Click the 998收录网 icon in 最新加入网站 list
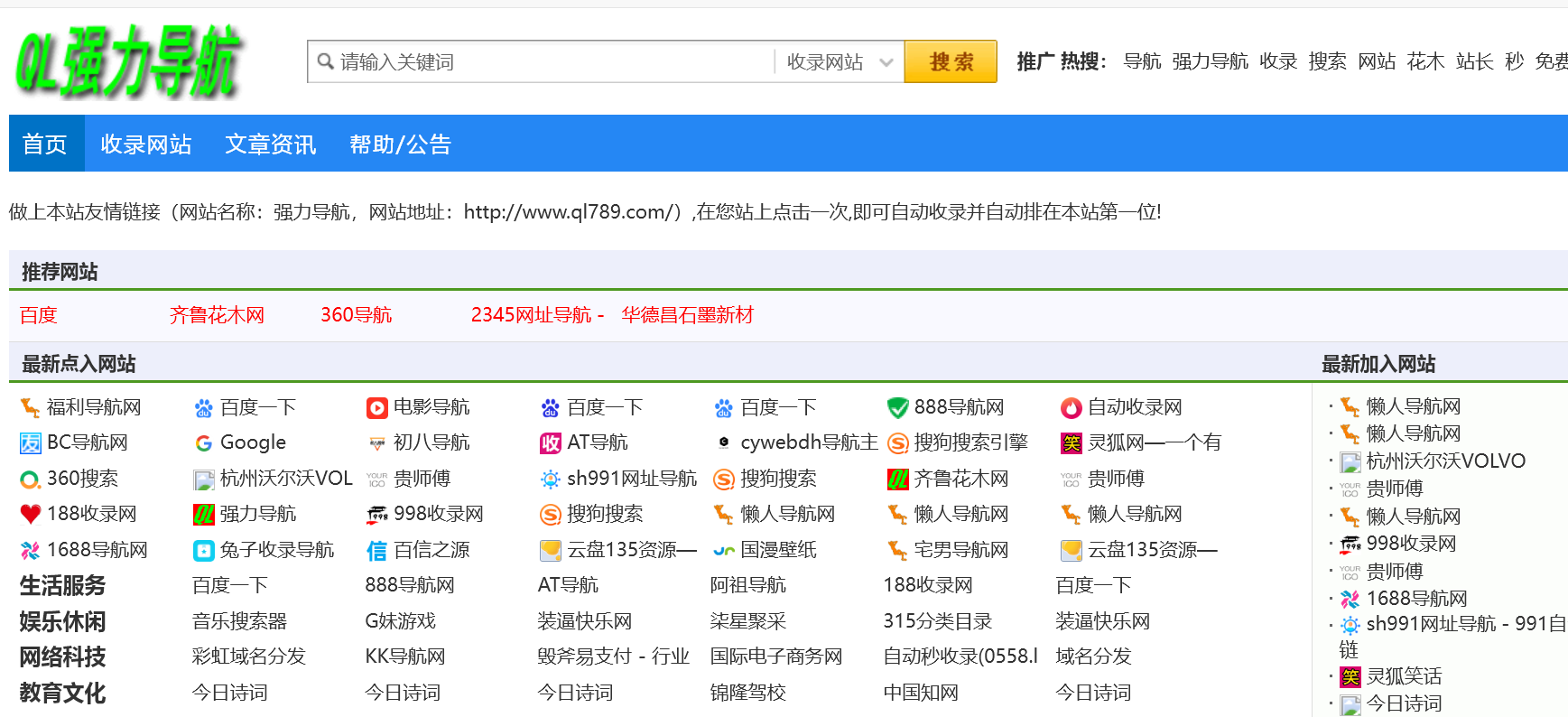Screen dimensions: 1568x717 (x=1350, y=544)
